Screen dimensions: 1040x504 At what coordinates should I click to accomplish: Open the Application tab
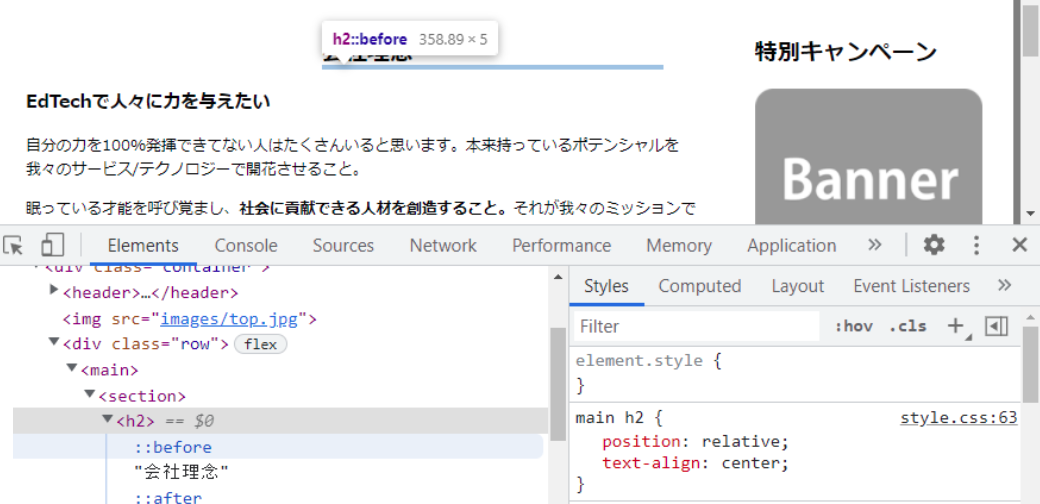point(792,245)
